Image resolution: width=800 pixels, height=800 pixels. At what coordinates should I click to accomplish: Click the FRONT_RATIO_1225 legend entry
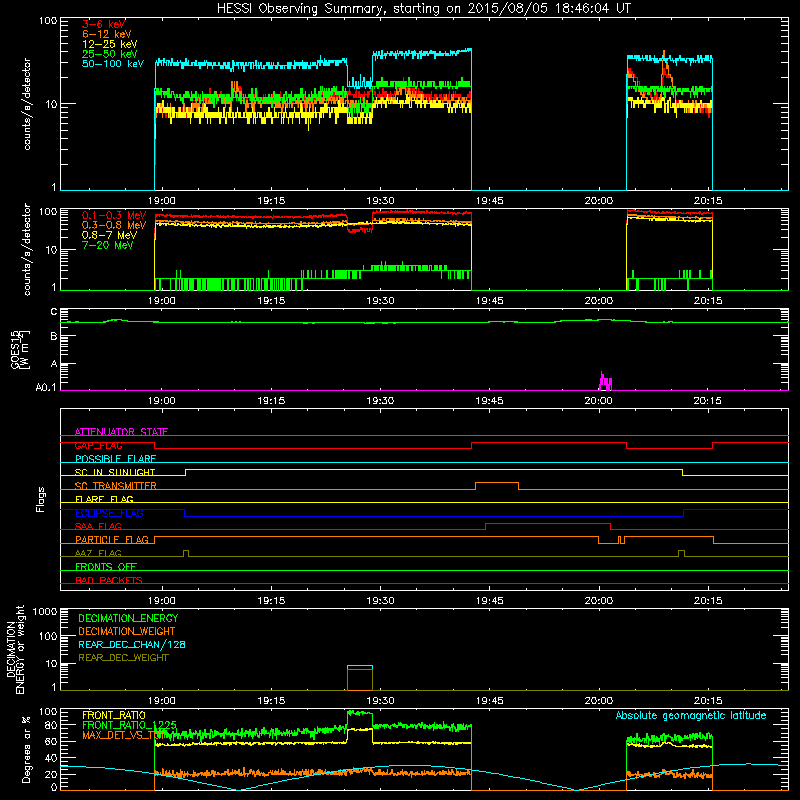coord(129,725)
